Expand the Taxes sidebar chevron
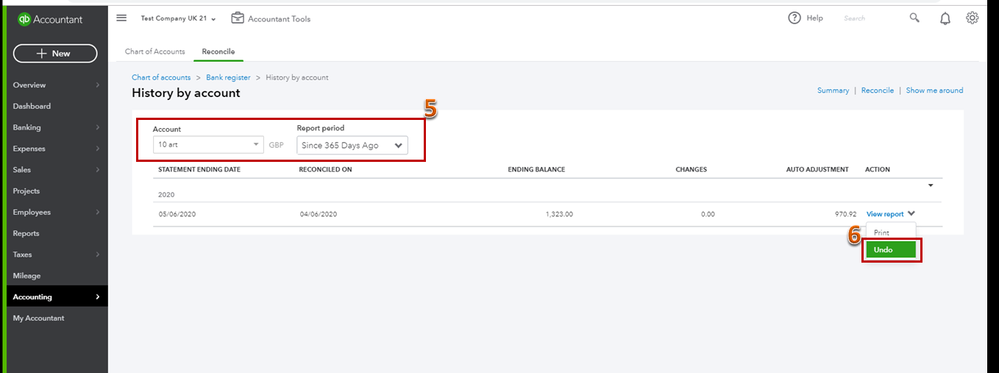 97,254
